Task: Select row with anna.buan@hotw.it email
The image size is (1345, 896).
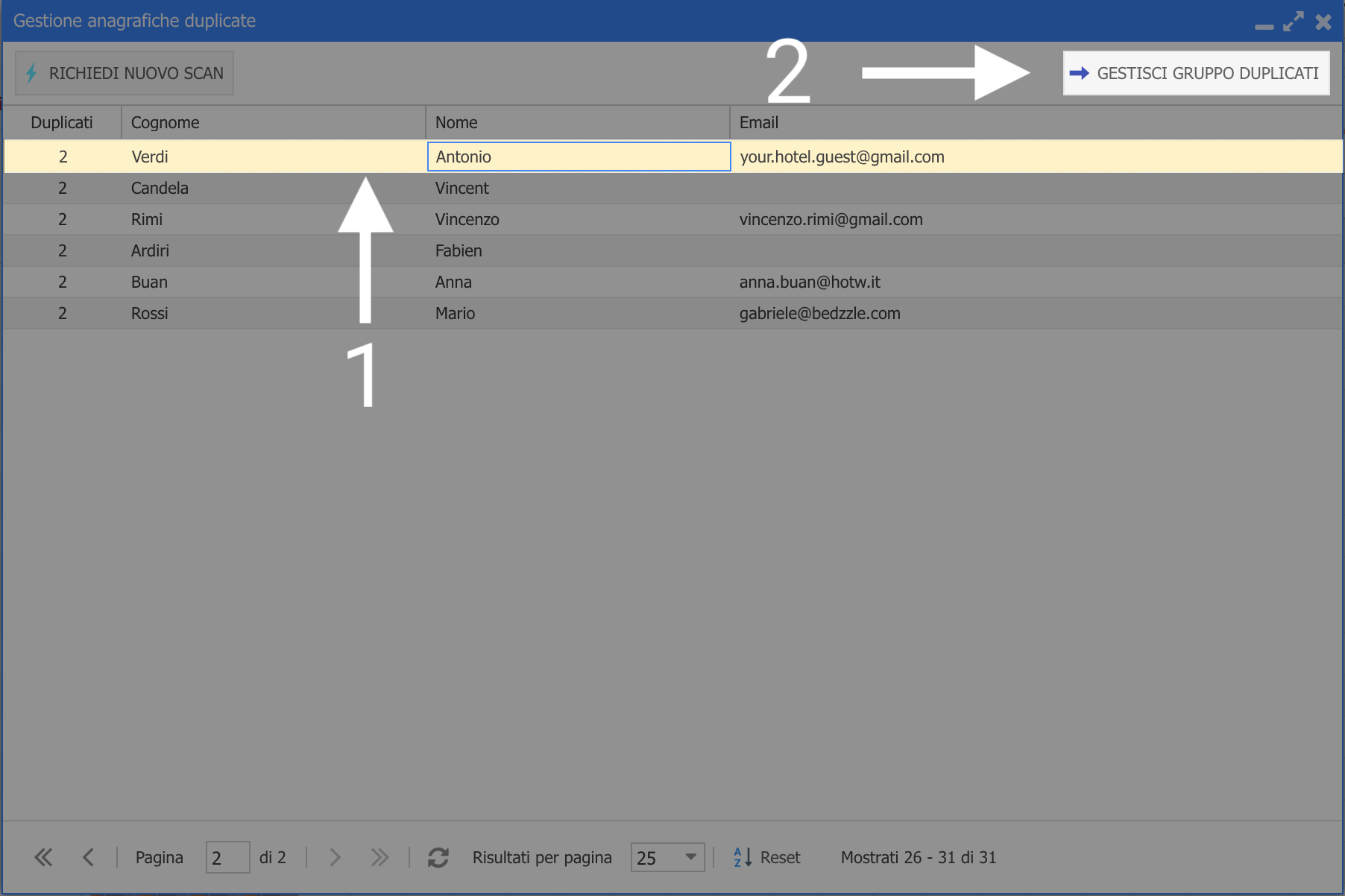Action: pyautogui.click(x=810, y=282)
